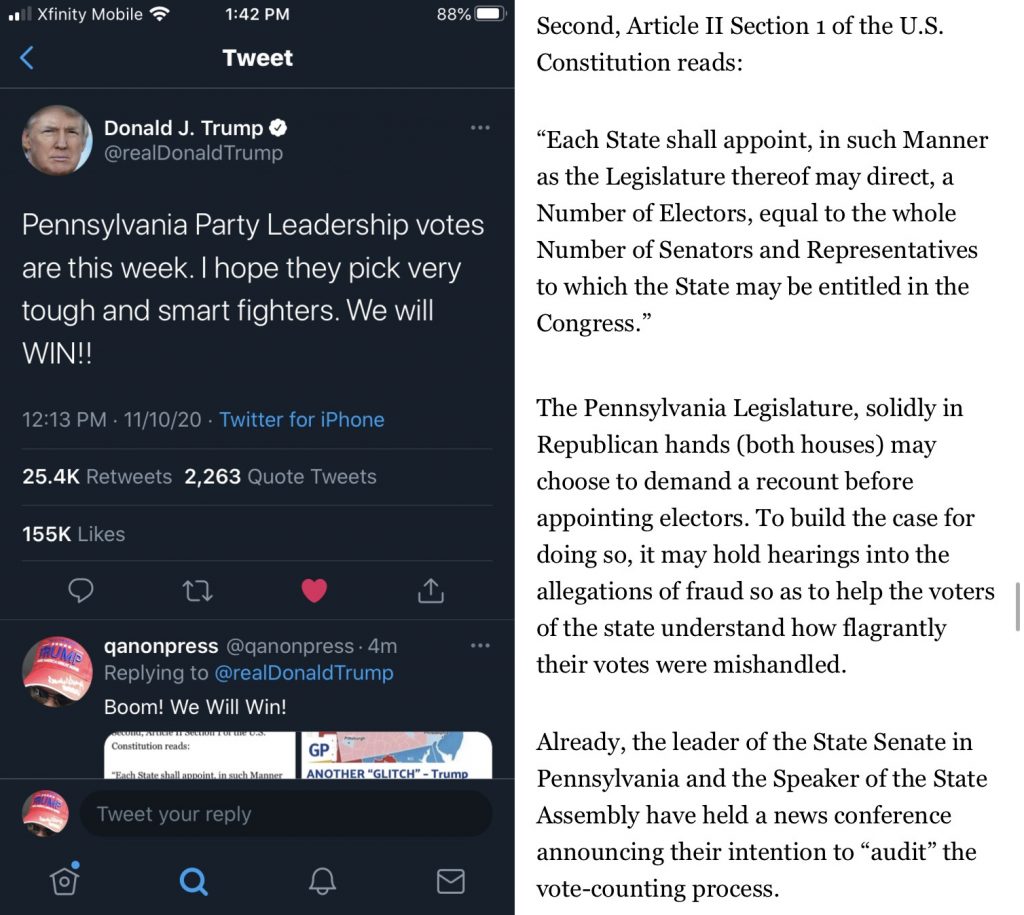Open the Search tab icon

[x=193, y=881]
